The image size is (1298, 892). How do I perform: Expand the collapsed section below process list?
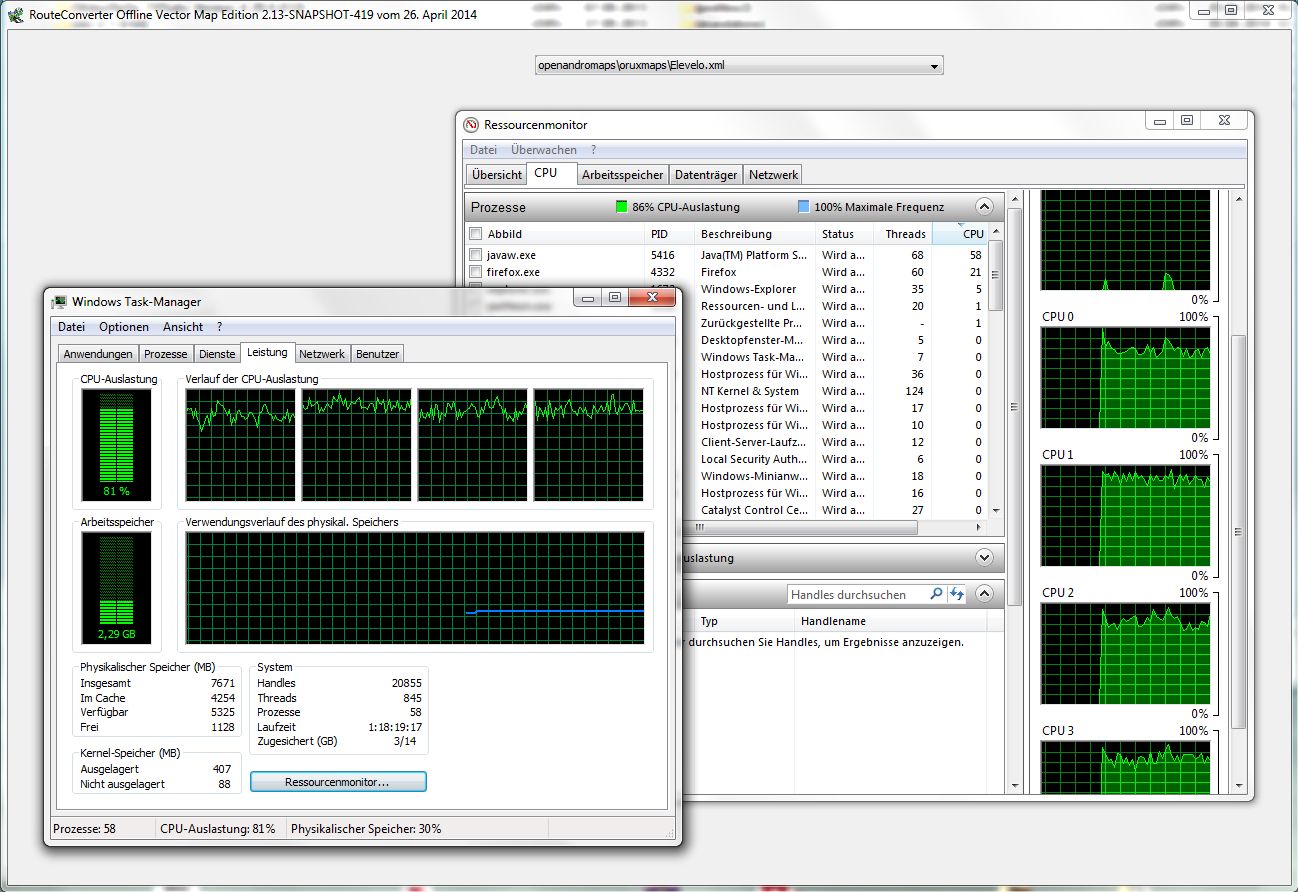pyautogui.click(x=984, y=558)
